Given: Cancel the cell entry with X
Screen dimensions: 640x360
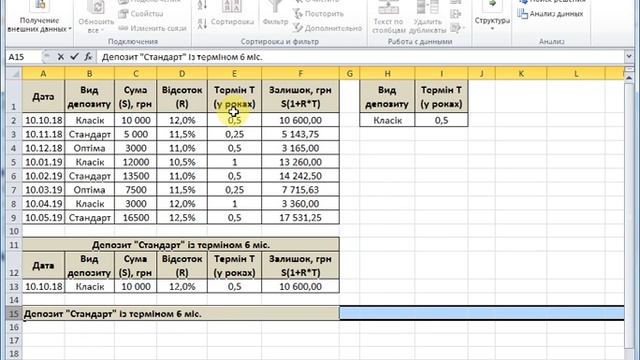Looking at the screenshot, I should [x=60, y=57].
